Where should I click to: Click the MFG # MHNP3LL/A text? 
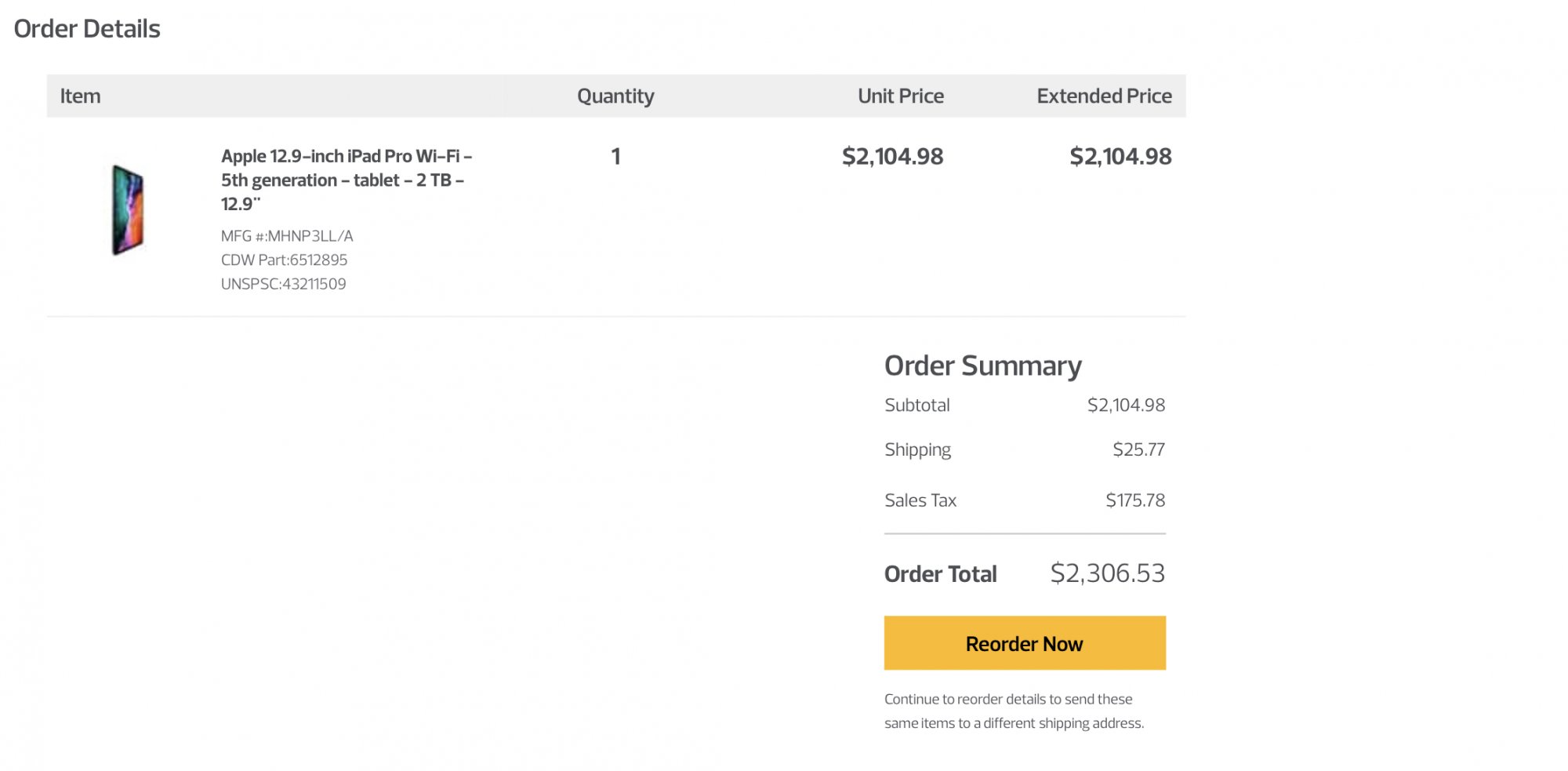[x=287, y=236]
